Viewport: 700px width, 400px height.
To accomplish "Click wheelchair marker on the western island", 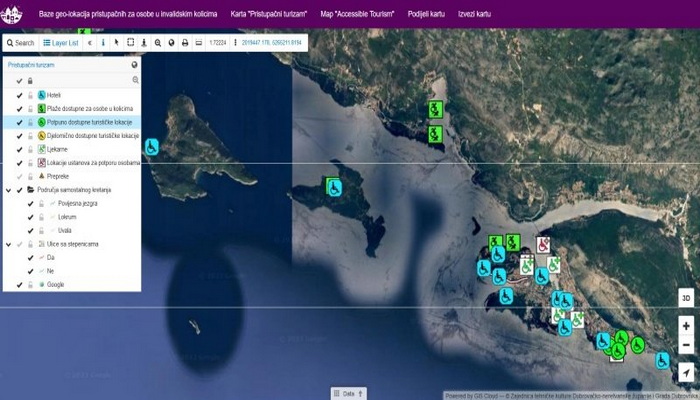I will [x=152, y=147].
